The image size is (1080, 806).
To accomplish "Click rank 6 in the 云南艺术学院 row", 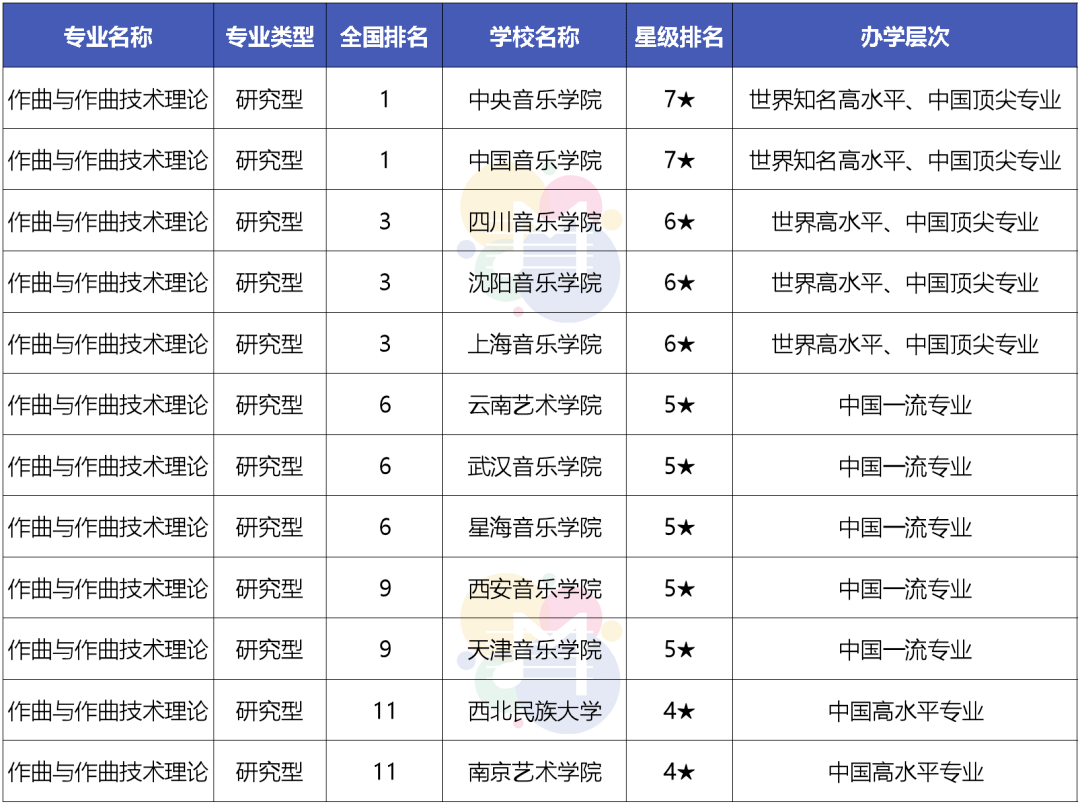I will (384, 405).
